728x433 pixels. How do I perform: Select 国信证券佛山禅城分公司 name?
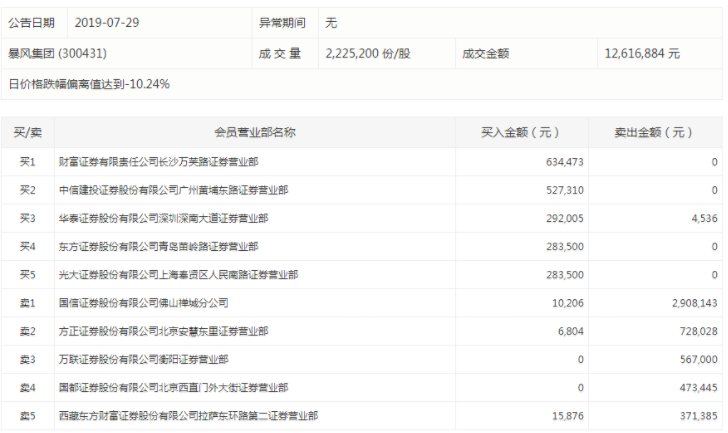pyautogui.click(x=143, y=303)
